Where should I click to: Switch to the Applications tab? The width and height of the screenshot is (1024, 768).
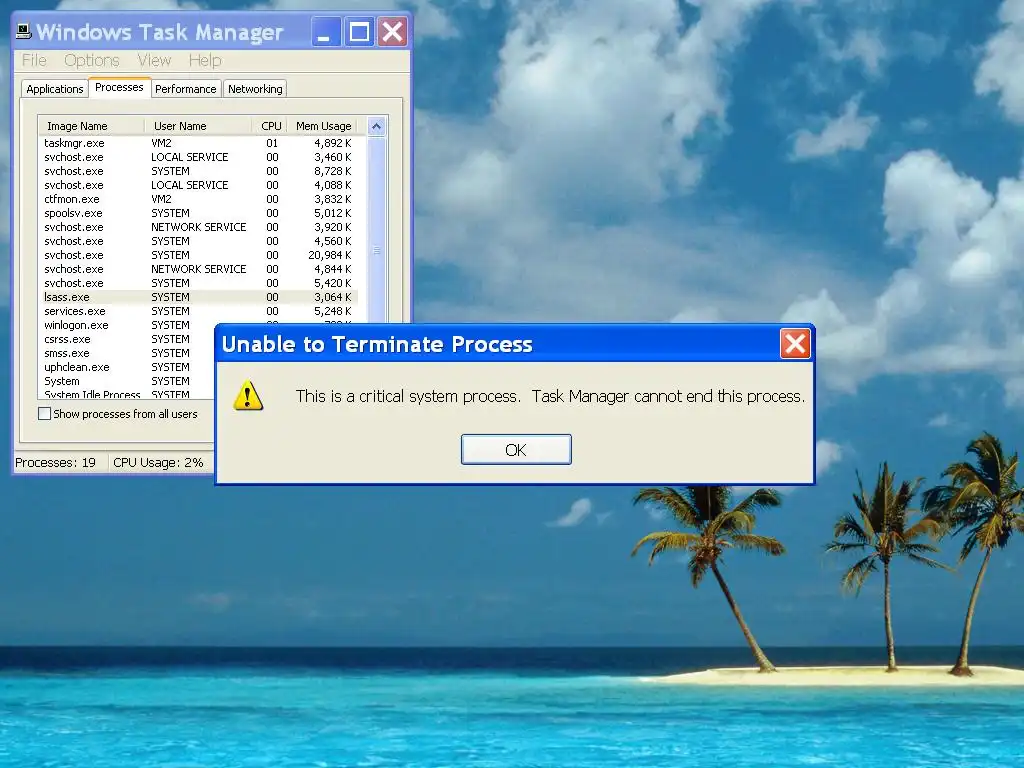[x=55, y=89]
